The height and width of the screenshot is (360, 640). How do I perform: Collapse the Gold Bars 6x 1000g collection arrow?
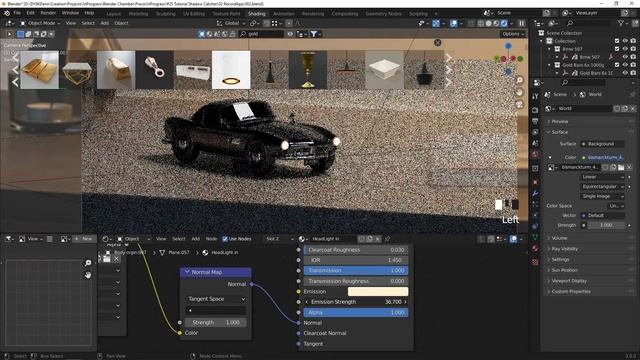549,65
